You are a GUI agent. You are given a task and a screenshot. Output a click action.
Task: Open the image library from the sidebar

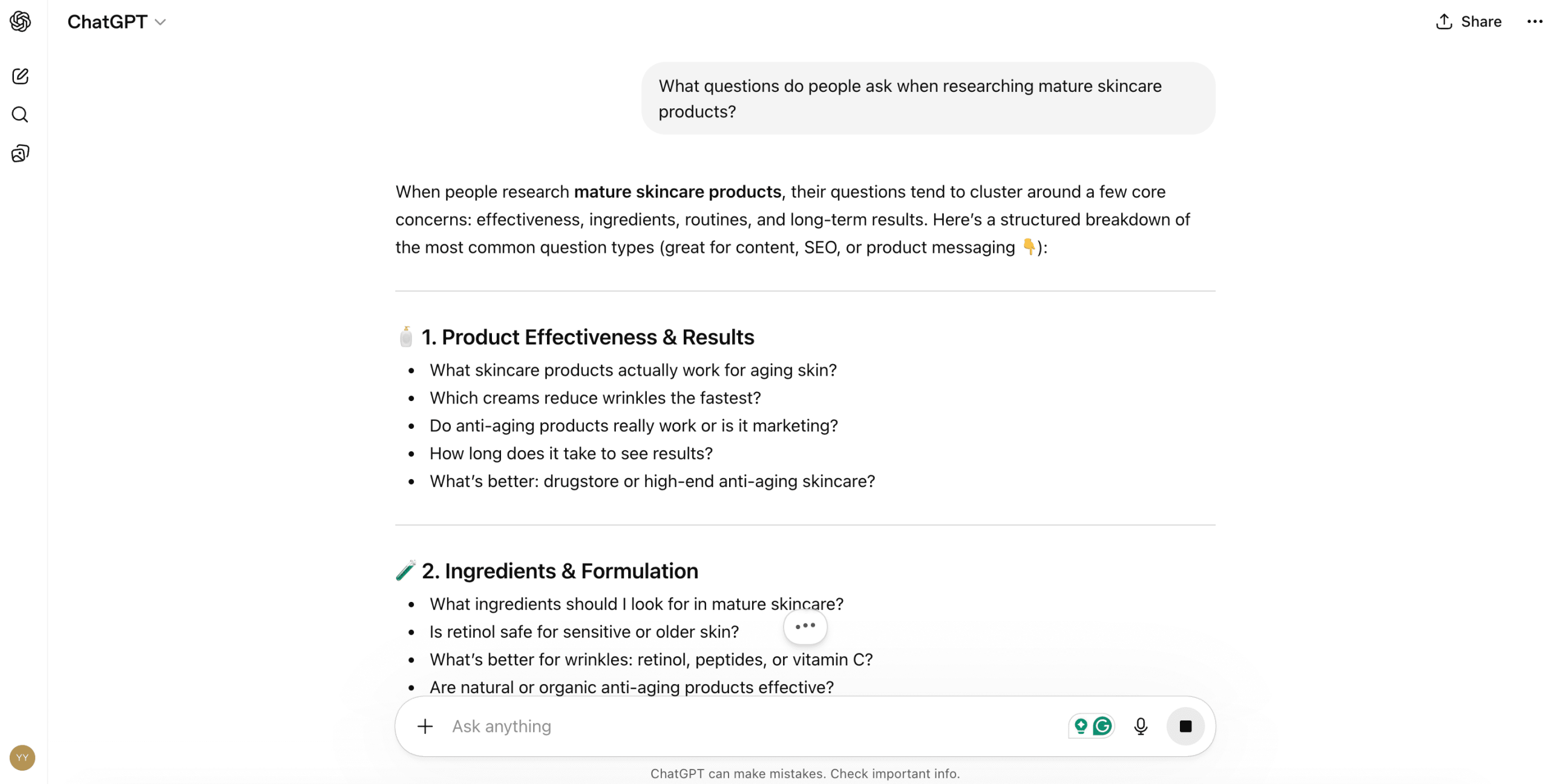(x=21, y=153)
